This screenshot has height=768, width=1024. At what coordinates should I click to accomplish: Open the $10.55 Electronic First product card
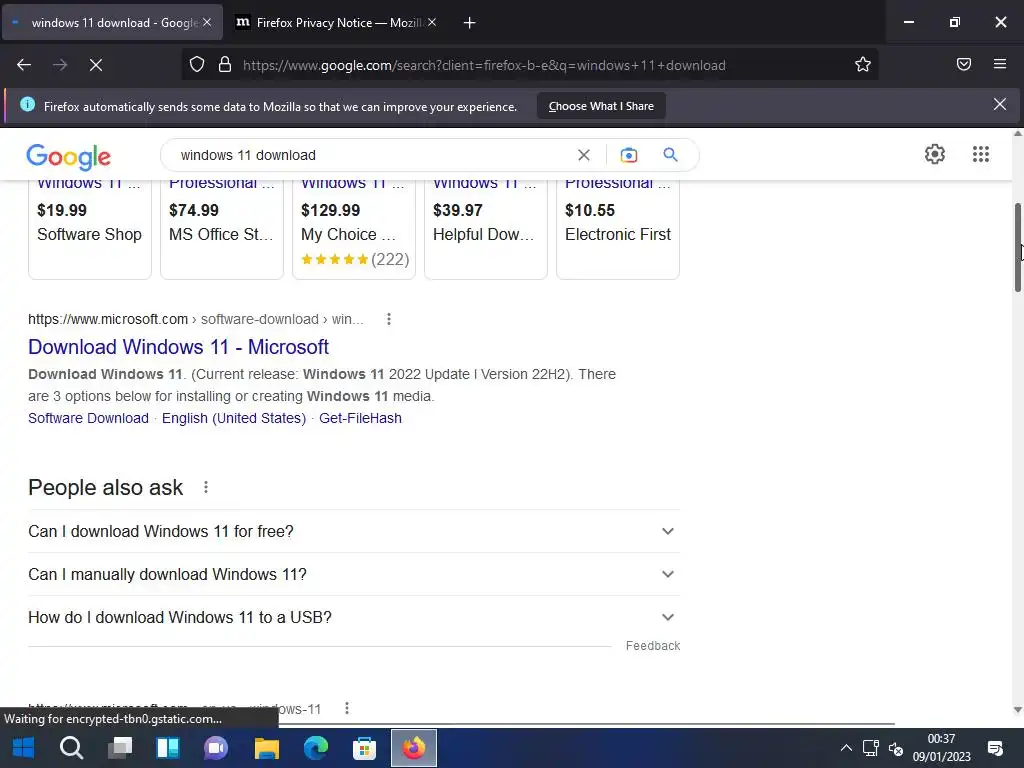pos(618,229)
